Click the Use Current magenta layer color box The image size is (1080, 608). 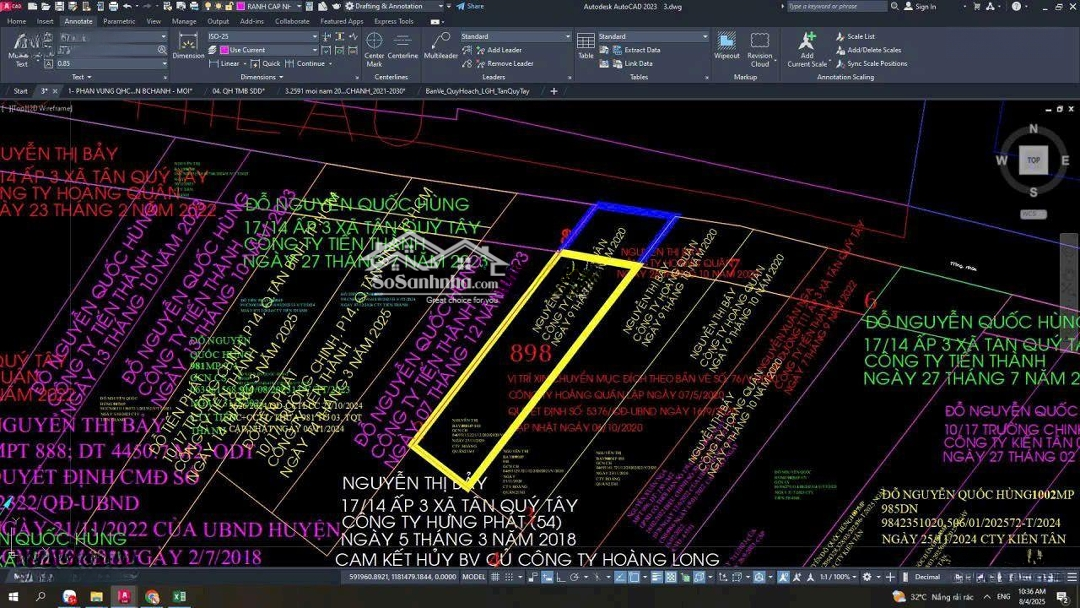(224, 50)
